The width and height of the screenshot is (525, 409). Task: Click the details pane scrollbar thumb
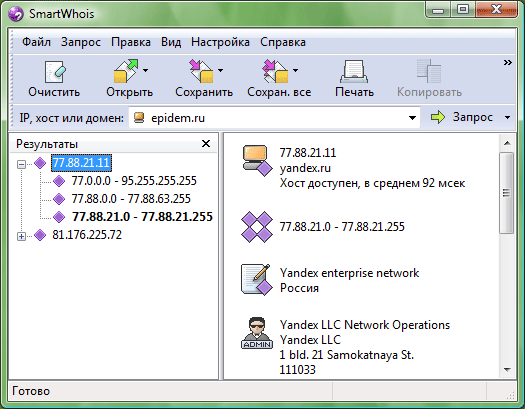click(507, 193)
